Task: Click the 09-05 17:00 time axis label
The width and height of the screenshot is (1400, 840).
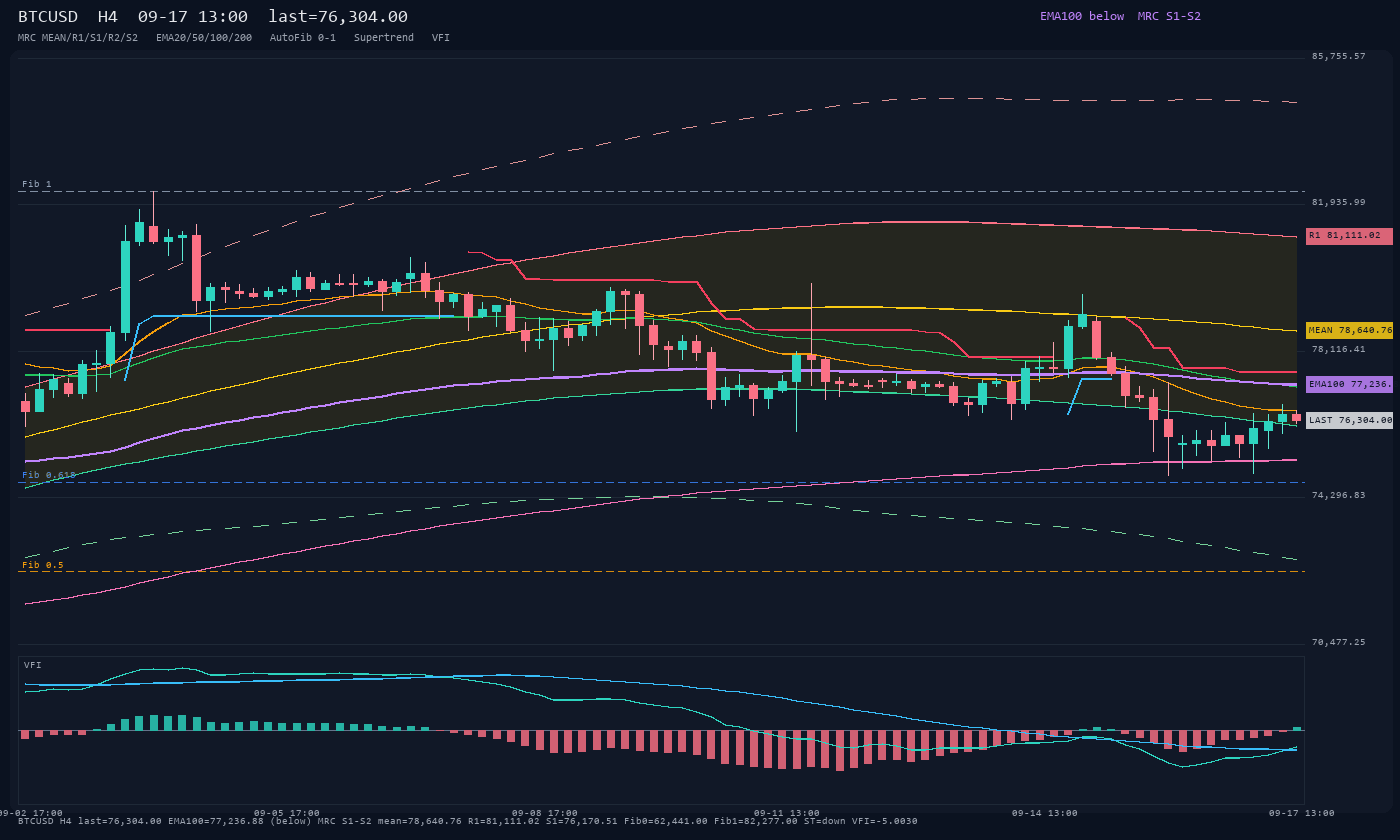Action: tap(287, 813)
